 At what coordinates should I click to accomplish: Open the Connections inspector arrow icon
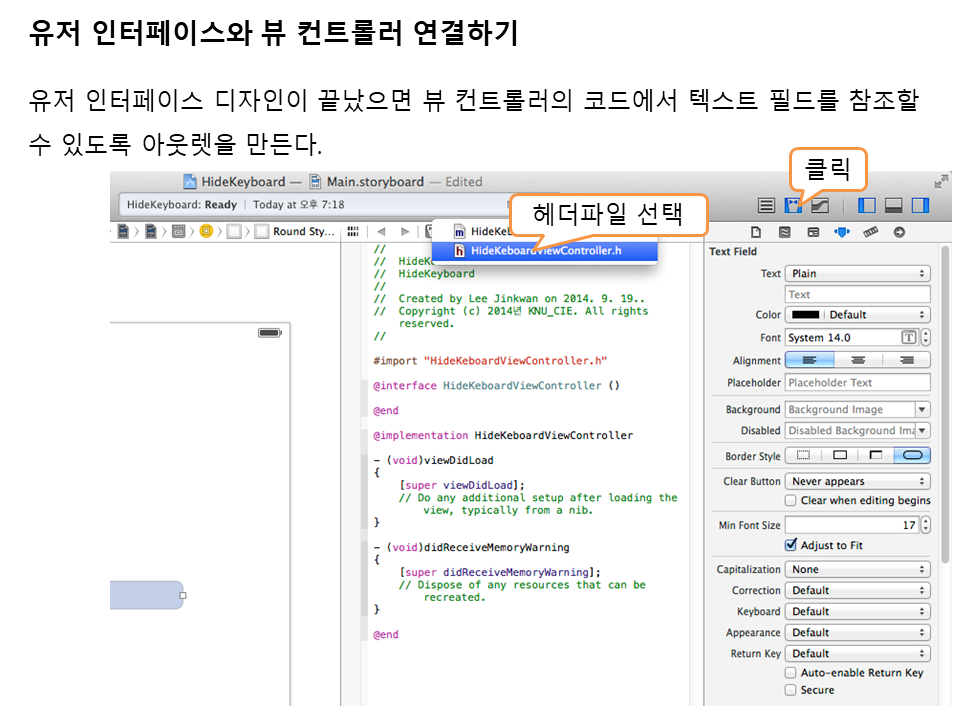pyautogui.click(x=899, y=232)
